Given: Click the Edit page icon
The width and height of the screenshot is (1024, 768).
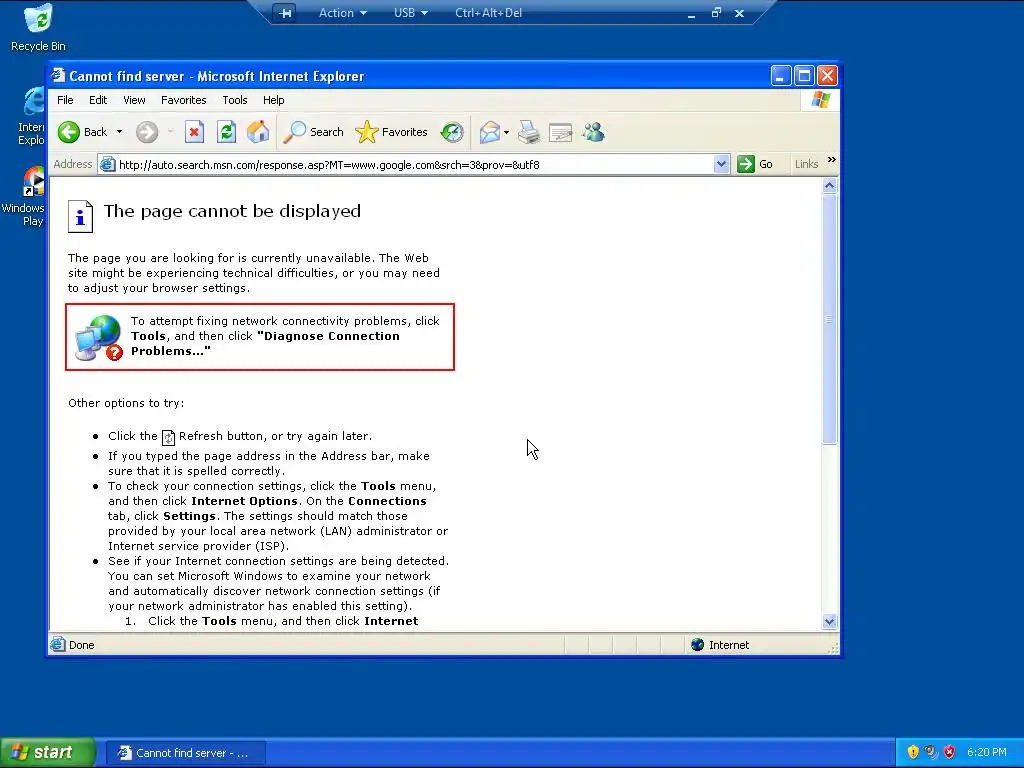Looking at the screenshot, I should 560,133.
